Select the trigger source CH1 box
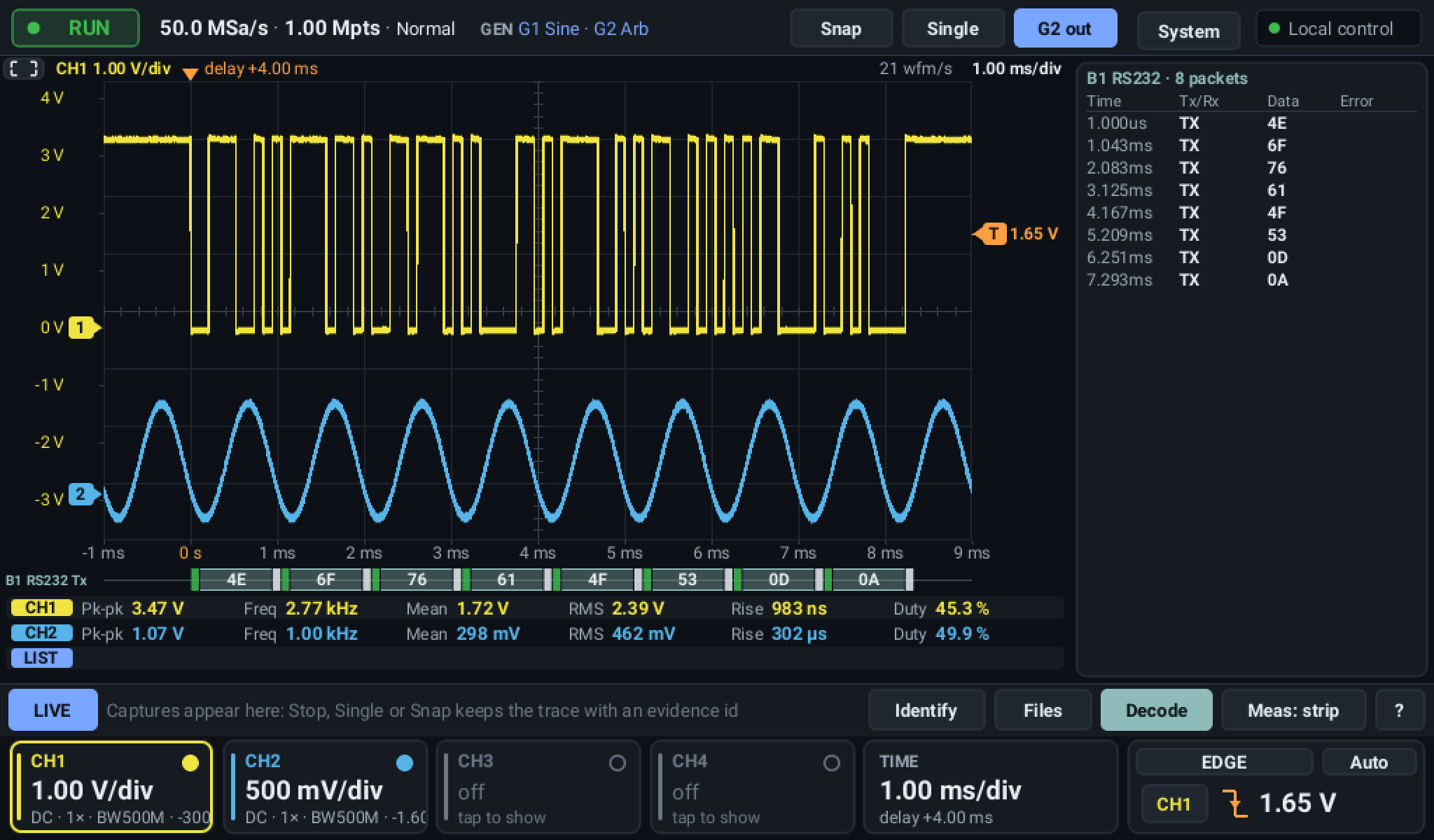 (x=1174, y=804)
